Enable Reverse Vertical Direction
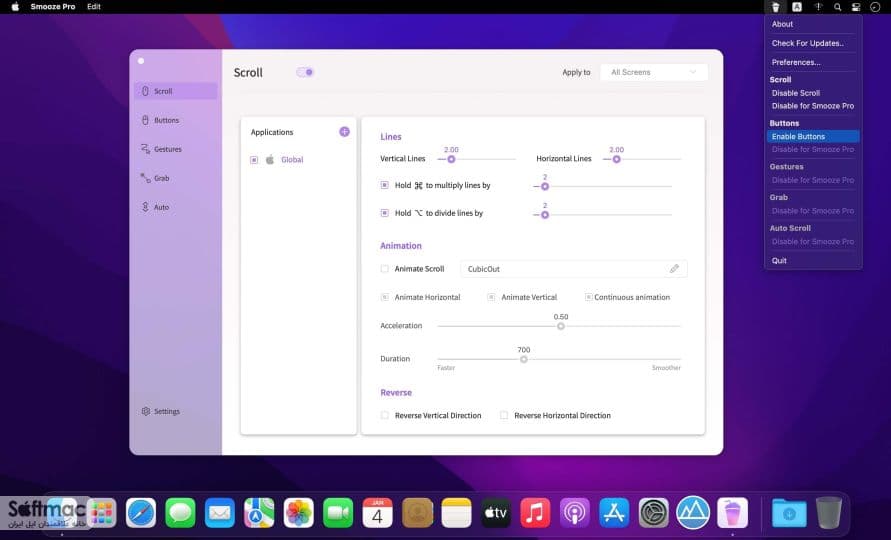 385,416
